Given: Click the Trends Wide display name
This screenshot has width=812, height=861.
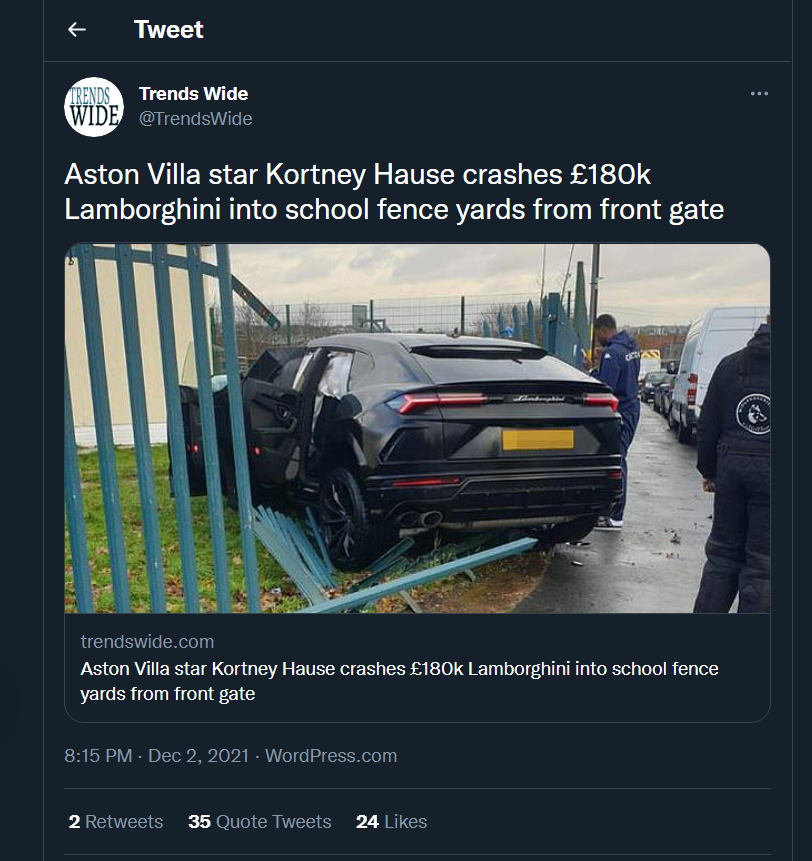Looking at the screenshot, I should coord(193,94).
